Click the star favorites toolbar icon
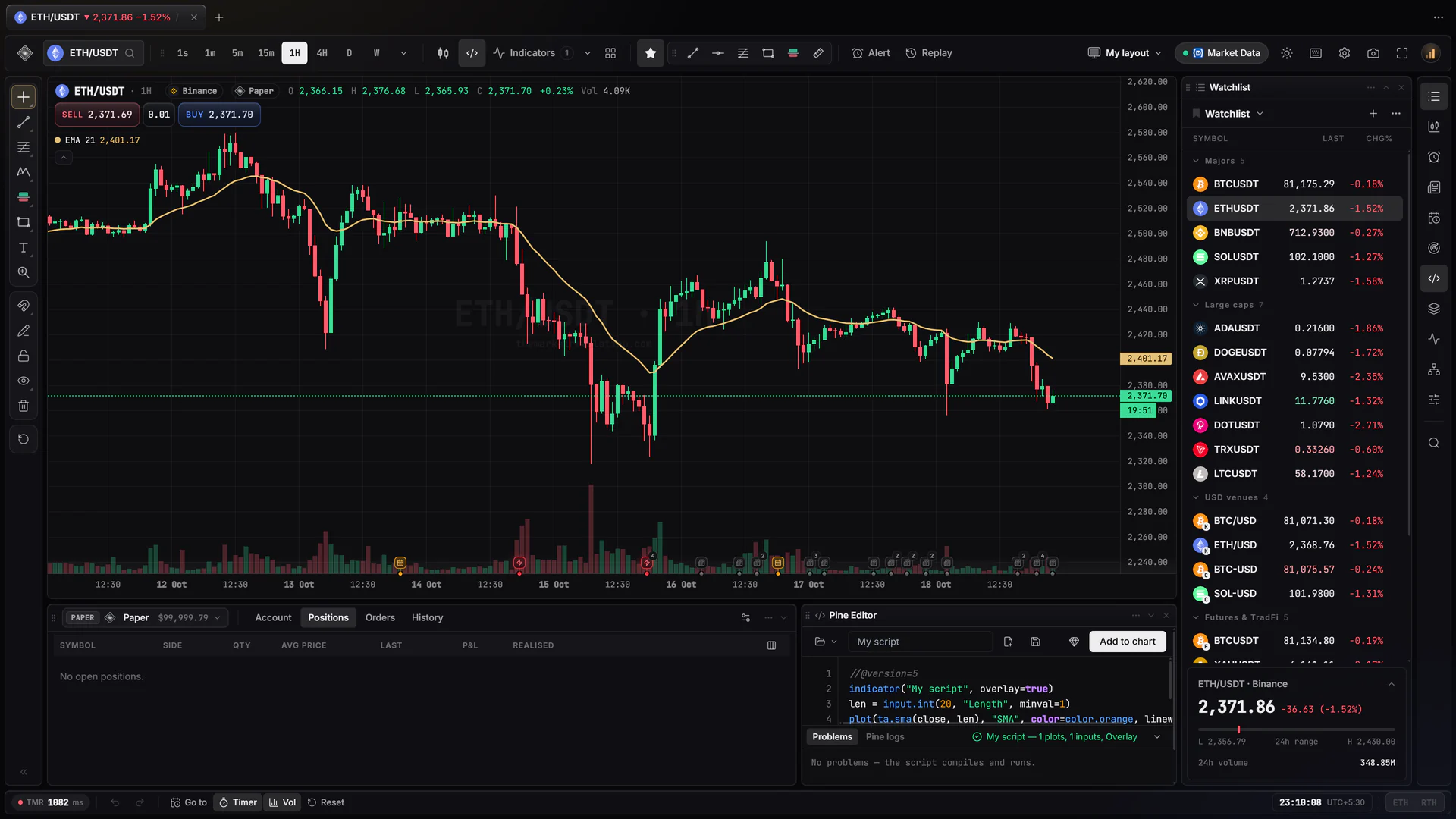 [650, 53]
